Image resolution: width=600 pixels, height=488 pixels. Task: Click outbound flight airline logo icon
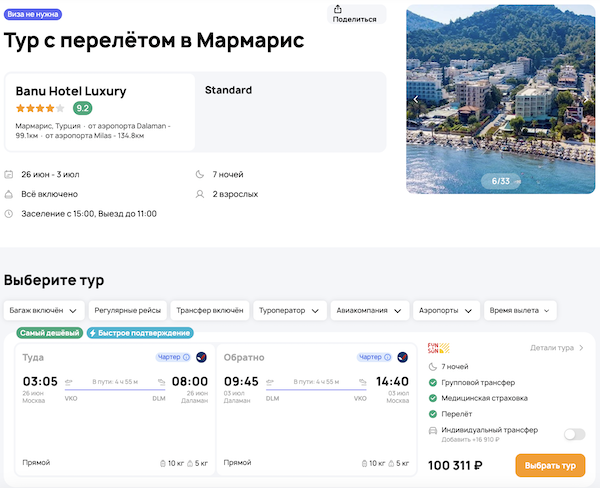pyautogui.click(x=201, y=357)
